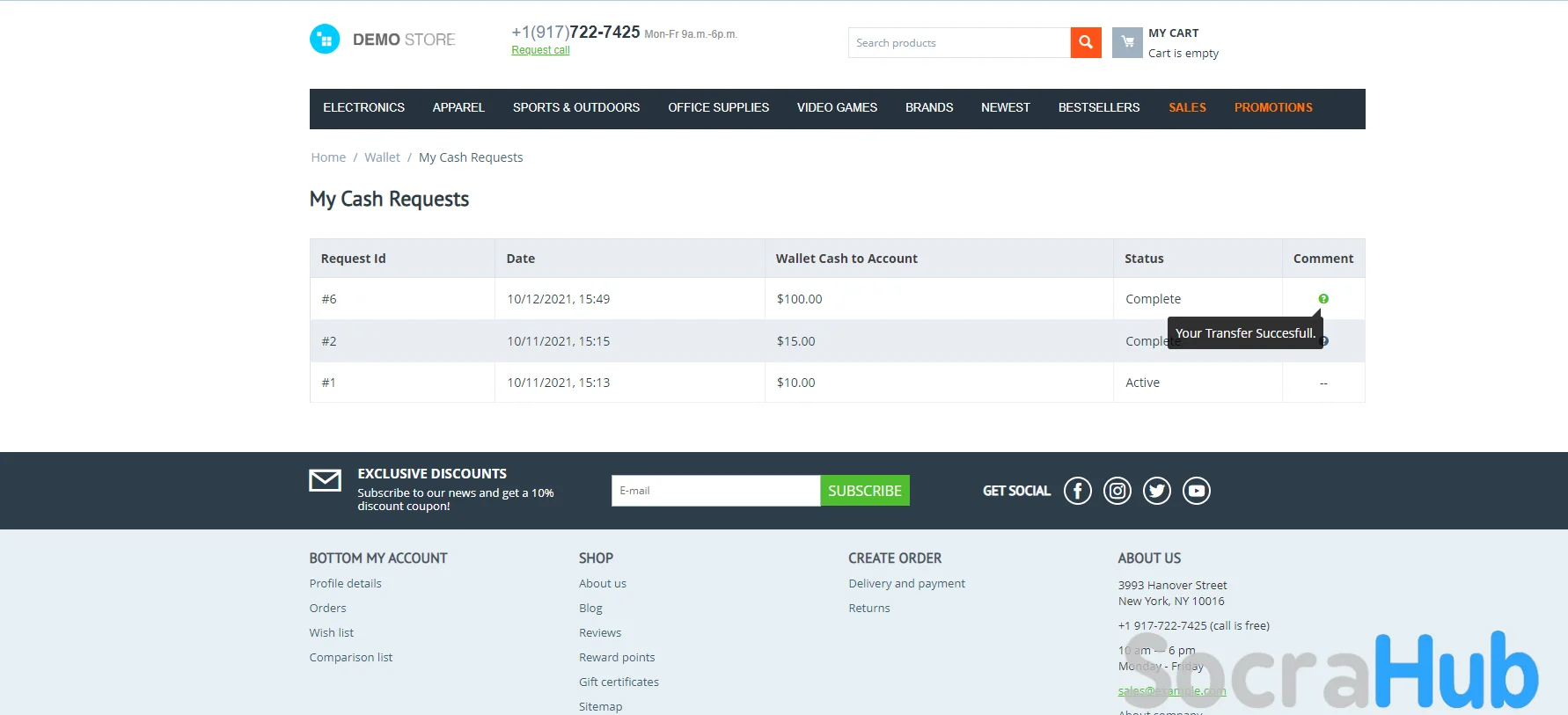This screenshot has height=715, width=1568.
Task: Open the Instagram social icon
Action: 1117,491
